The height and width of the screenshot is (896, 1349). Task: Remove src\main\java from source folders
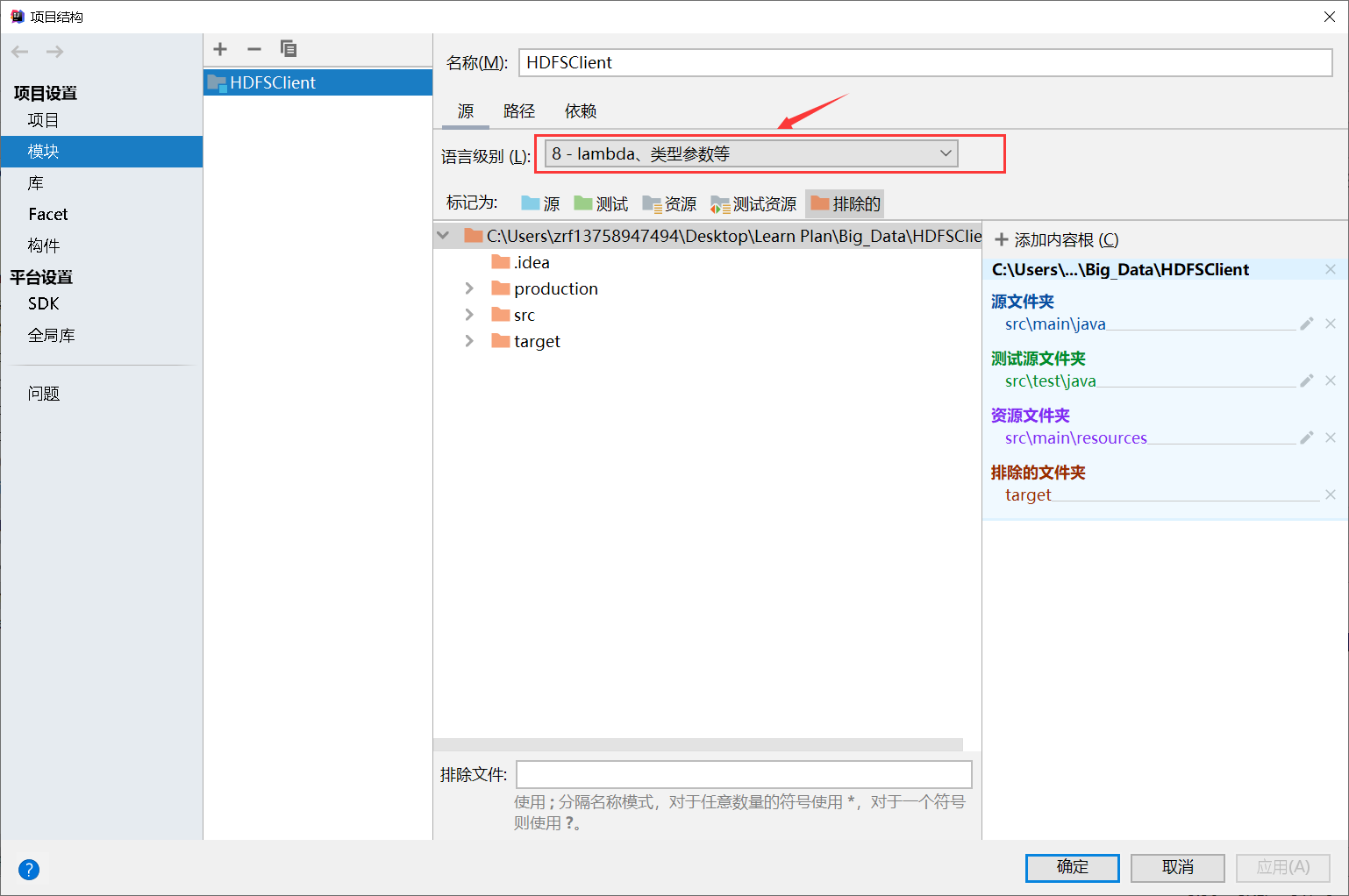1331,324
